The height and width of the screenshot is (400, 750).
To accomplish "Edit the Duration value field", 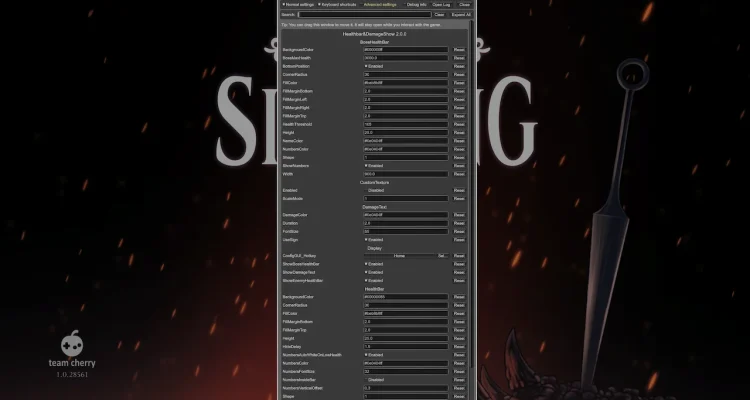I will 406,223.
